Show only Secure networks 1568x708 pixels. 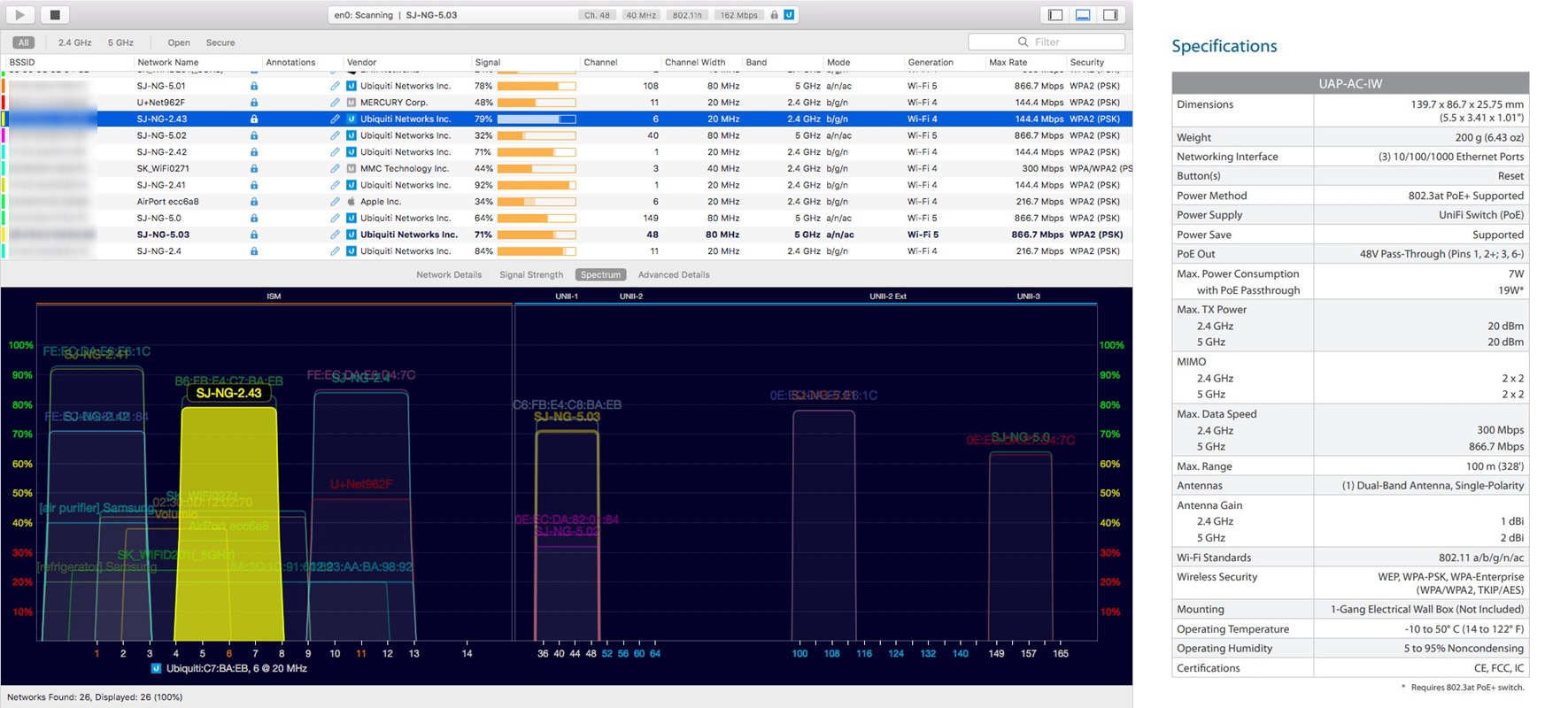click(x=220, y=42)
